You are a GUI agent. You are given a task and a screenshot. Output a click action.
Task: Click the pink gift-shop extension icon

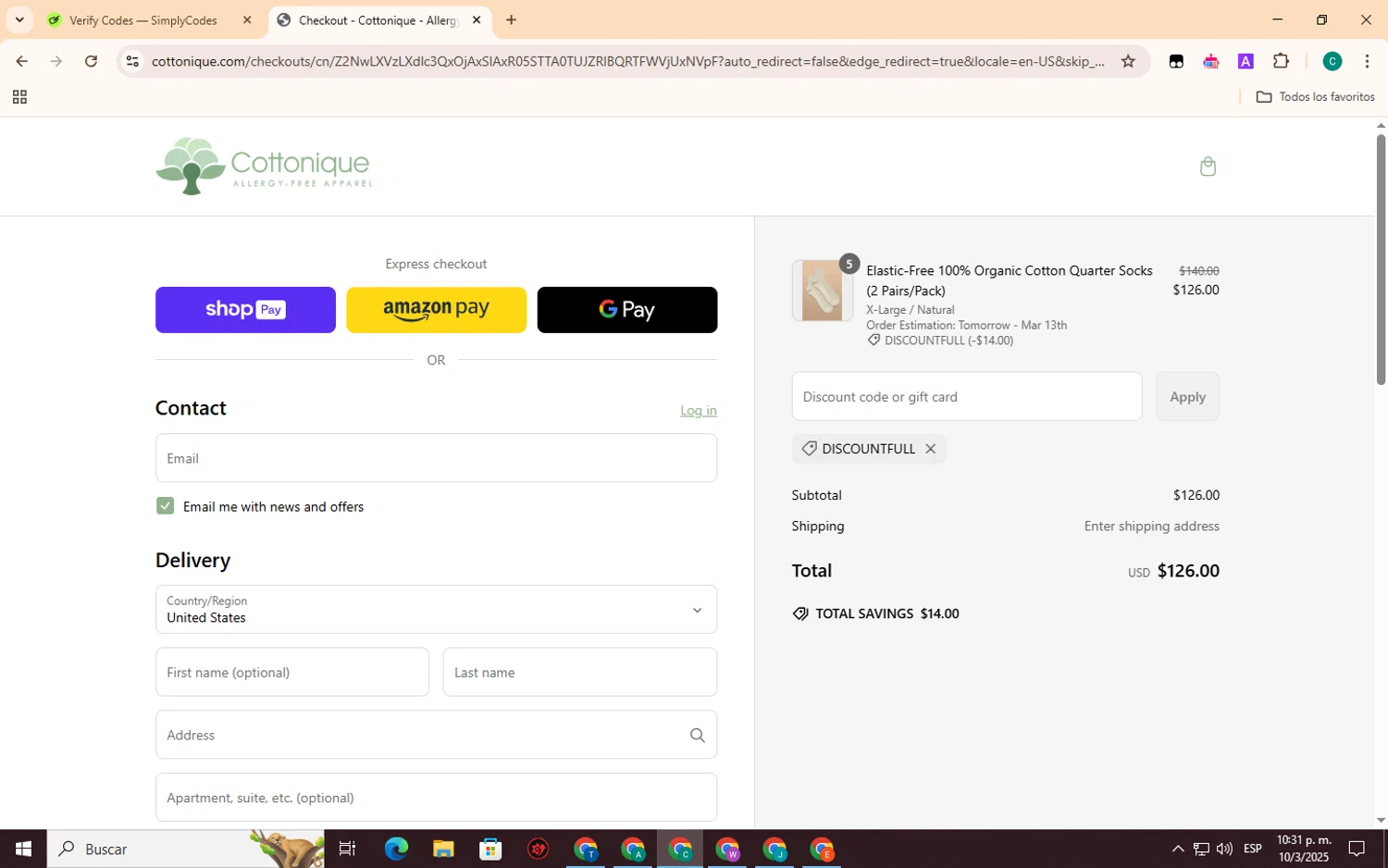[1210, 61]
